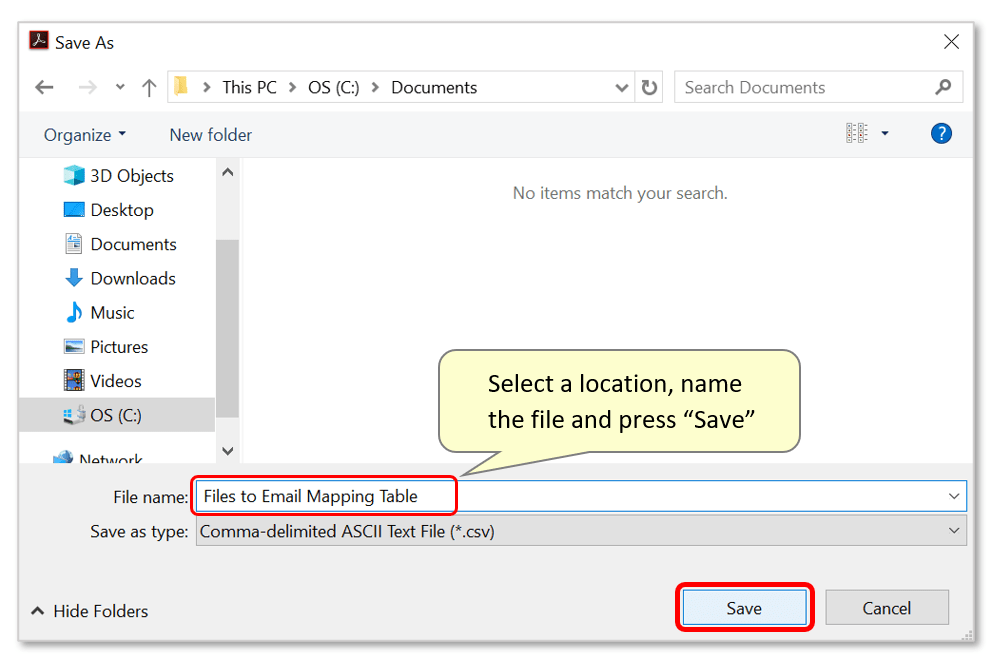Click the 3D Objects cube icon
Viewport: 997px width, 661px height.
[x=74, y=175]
